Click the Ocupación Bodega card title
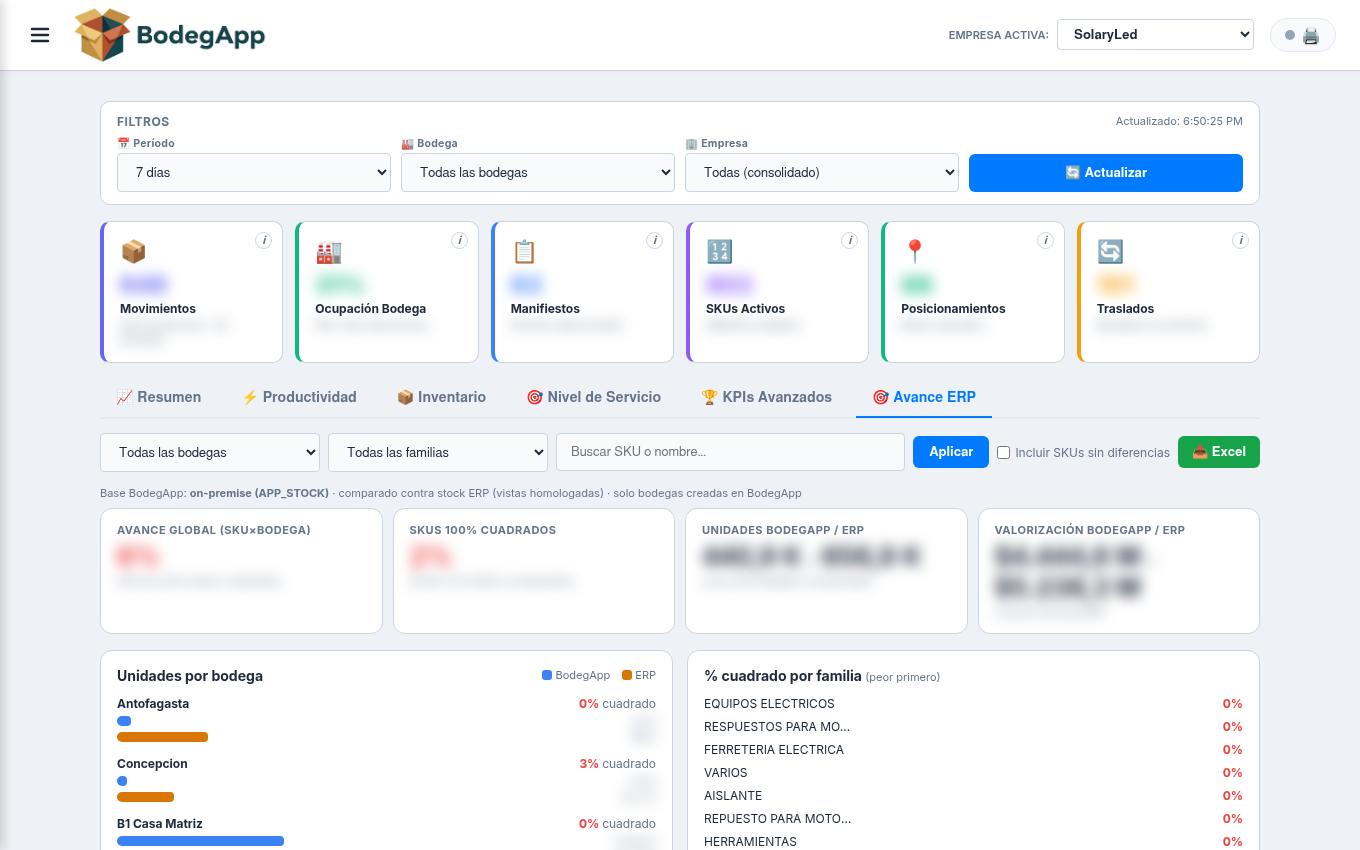 pos(371,309)
